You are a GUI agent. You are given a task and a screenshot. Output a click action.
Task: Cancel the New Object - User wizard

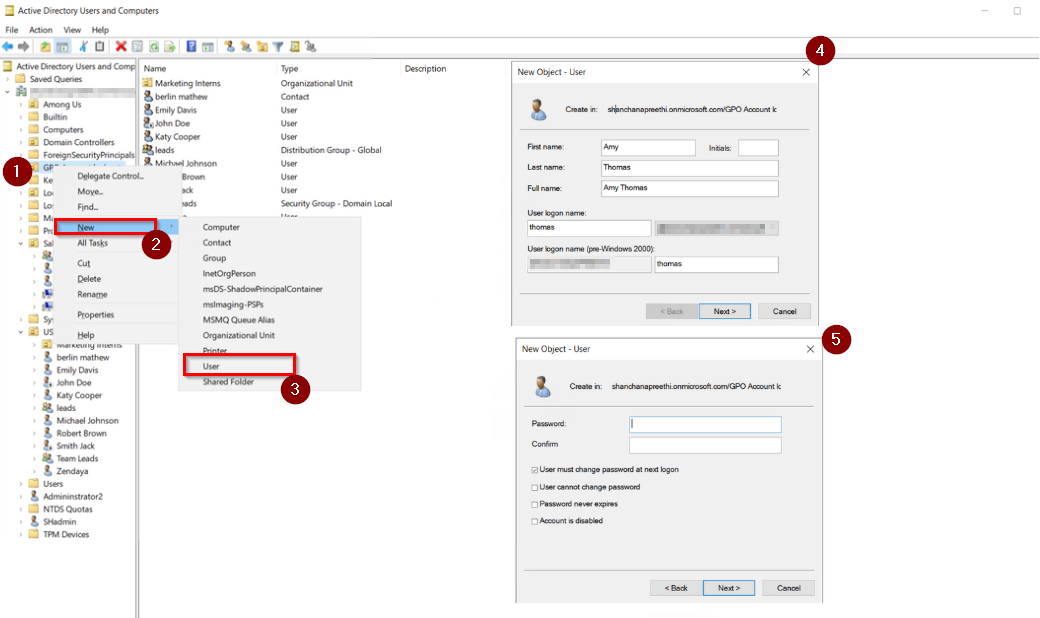(784, 311)
